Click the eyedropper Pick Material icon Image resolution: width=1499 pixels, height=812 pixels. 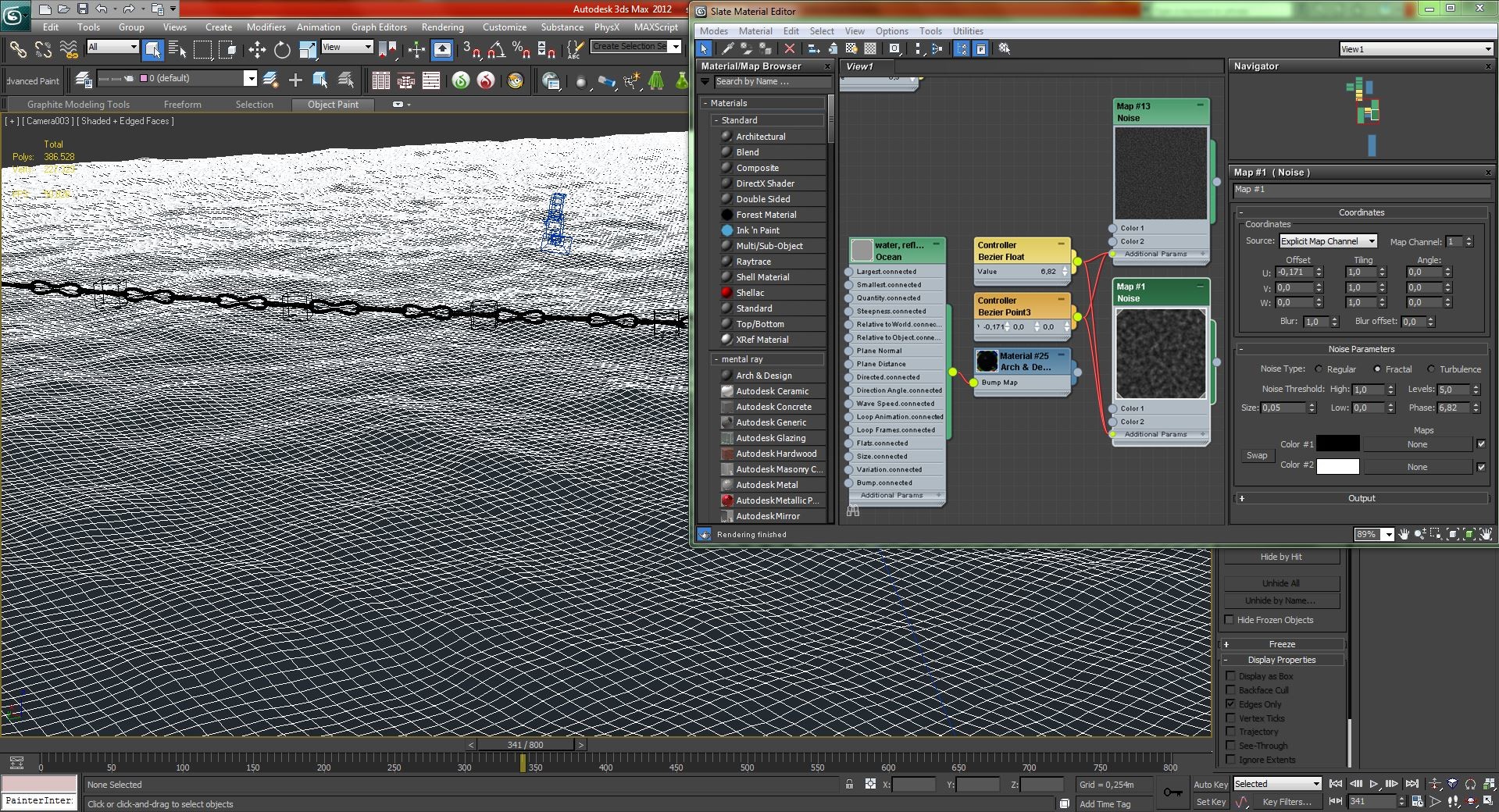pyautogui.click(x=727, y=48)
